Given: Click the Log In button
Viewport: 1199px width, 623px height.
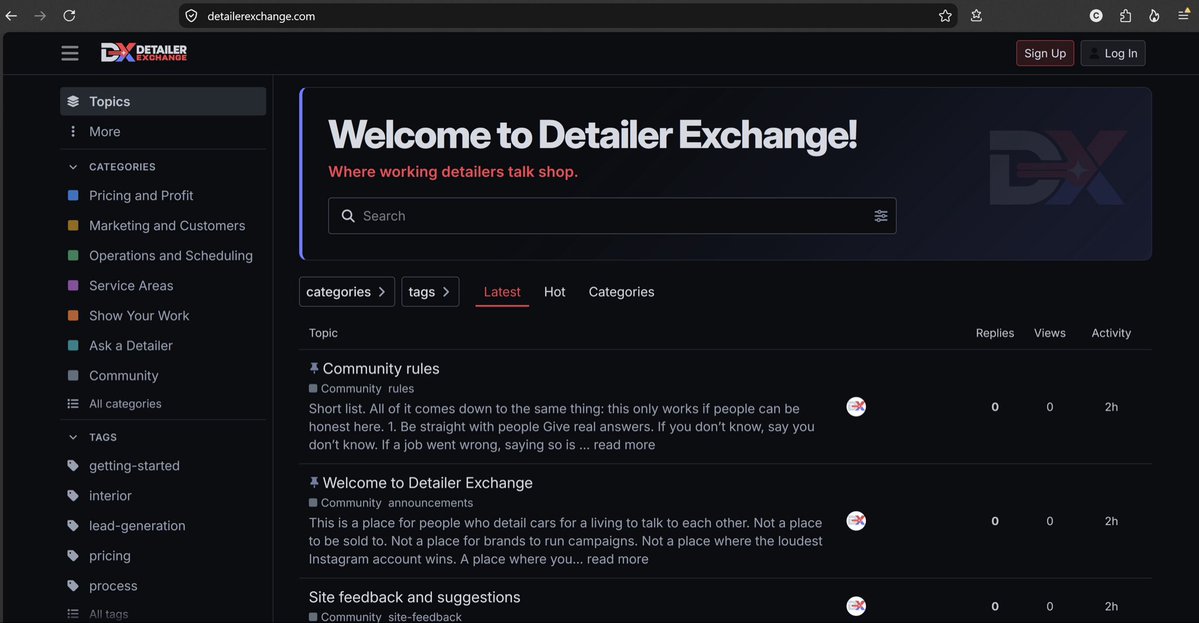Looking at the screenshot, I should coord(1113,53).
